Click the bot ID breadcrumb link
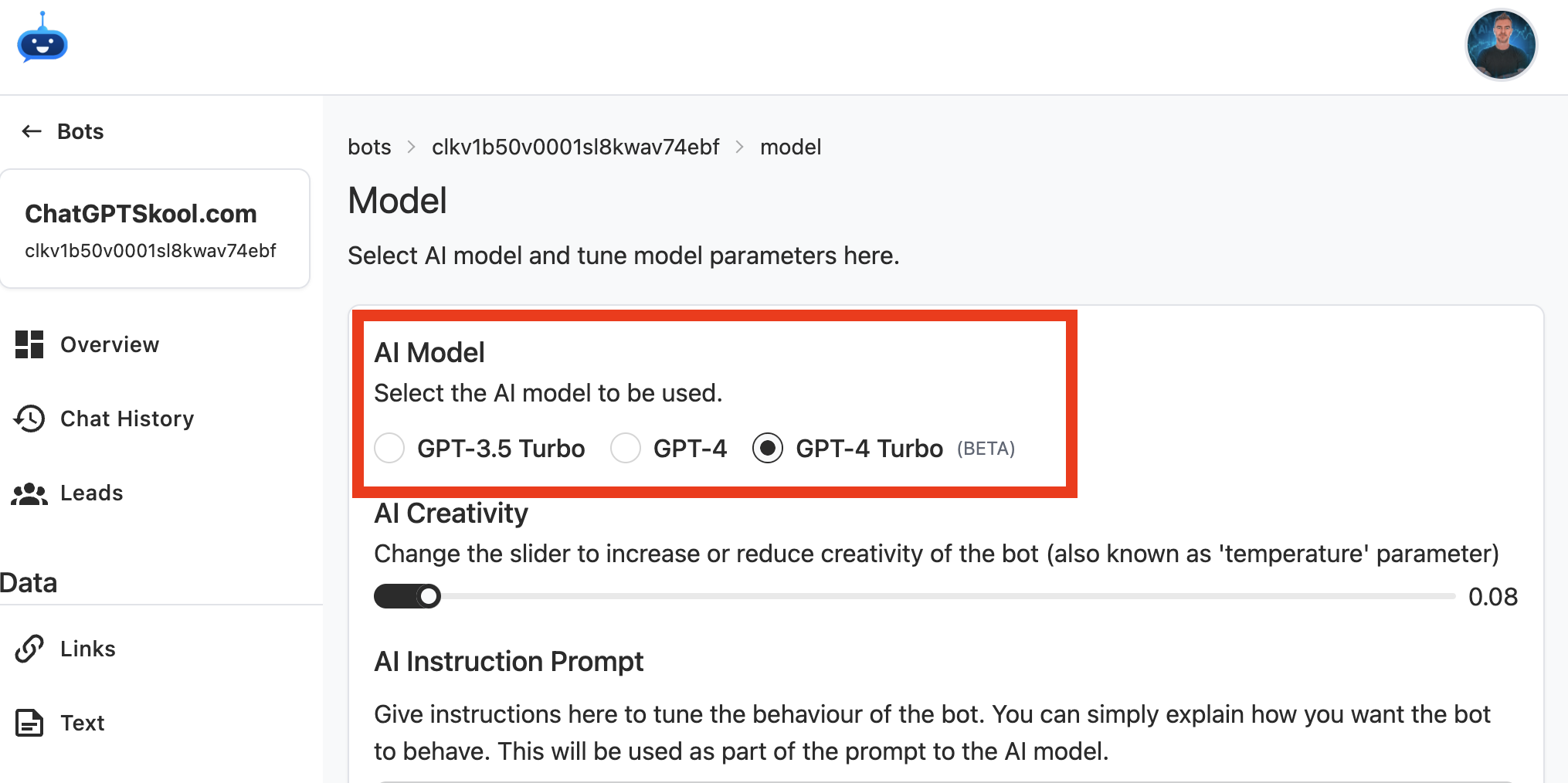The image size is (1568, 783). point(575,147)
